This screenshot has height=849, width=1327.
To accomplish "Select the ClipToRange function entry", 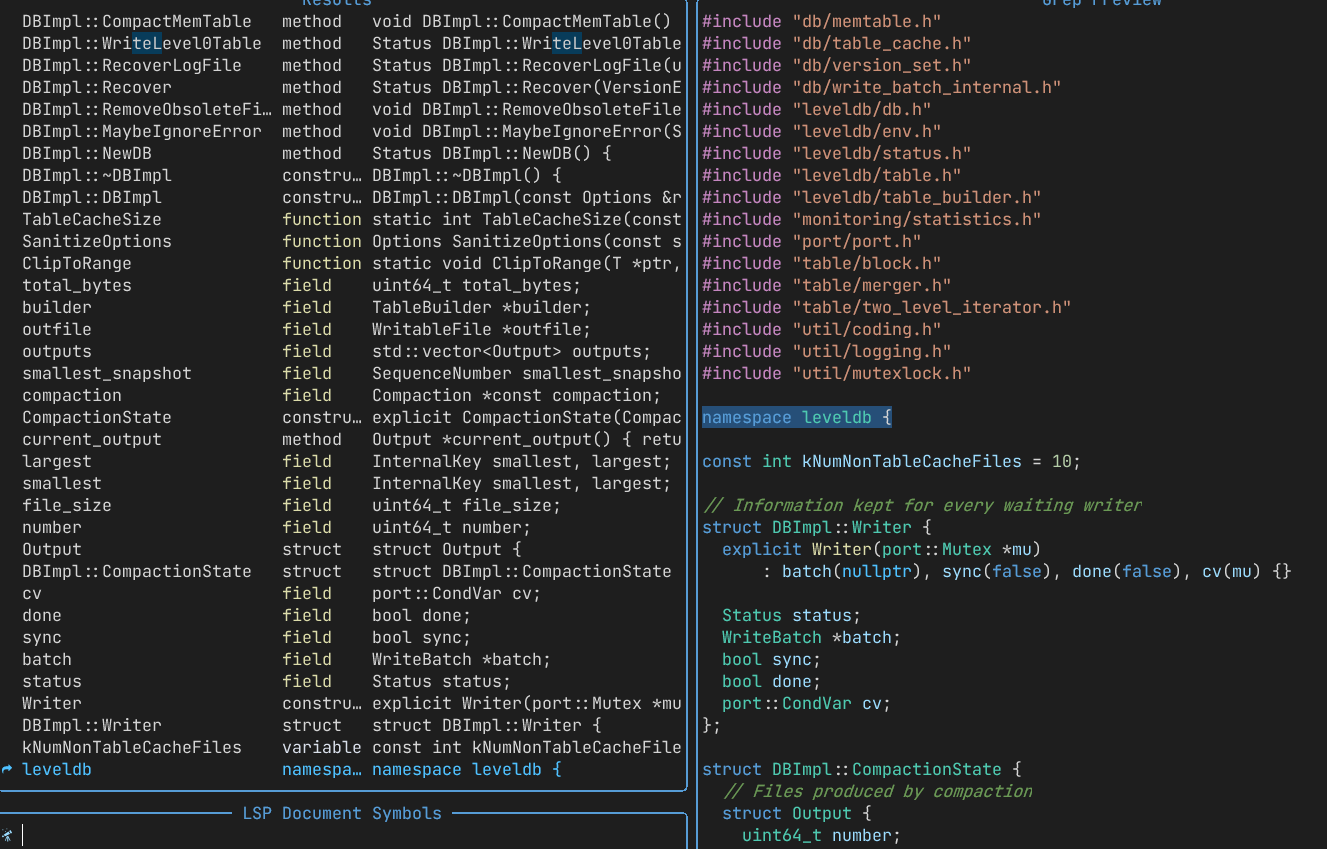I will 77,263.
